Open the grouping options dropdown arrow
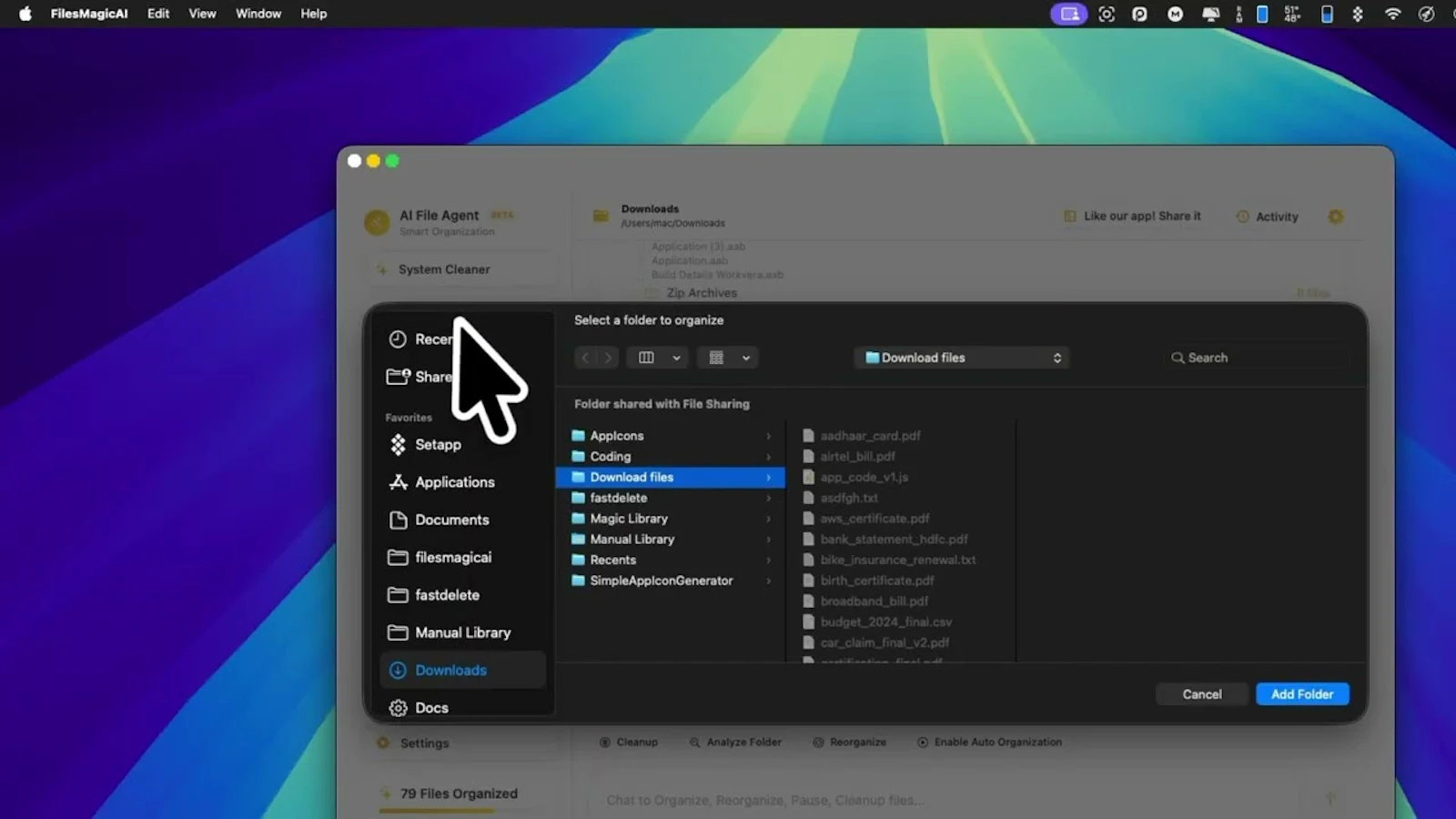Image resolution: width=1456 pixels, height=819 pixels. click(x=746, y=358)
